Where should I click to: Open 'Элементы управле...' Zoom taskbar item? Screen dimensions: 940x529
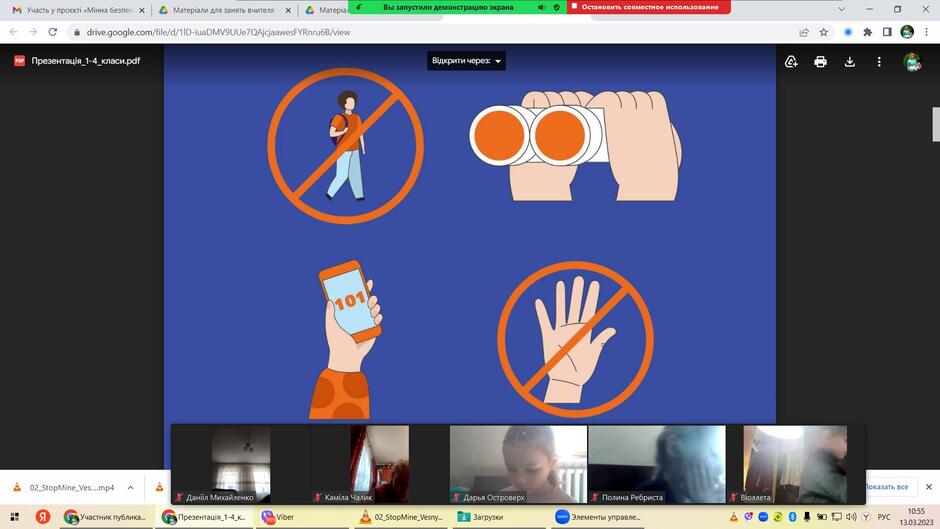[598, 516]
